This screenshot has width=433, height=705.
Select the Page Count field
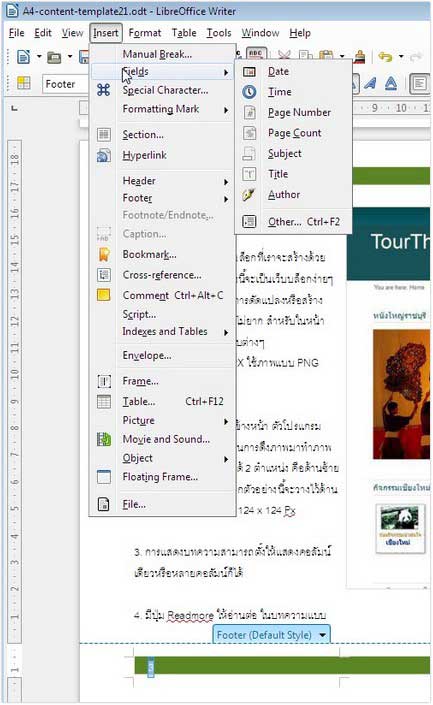click(x=293, y=133)
